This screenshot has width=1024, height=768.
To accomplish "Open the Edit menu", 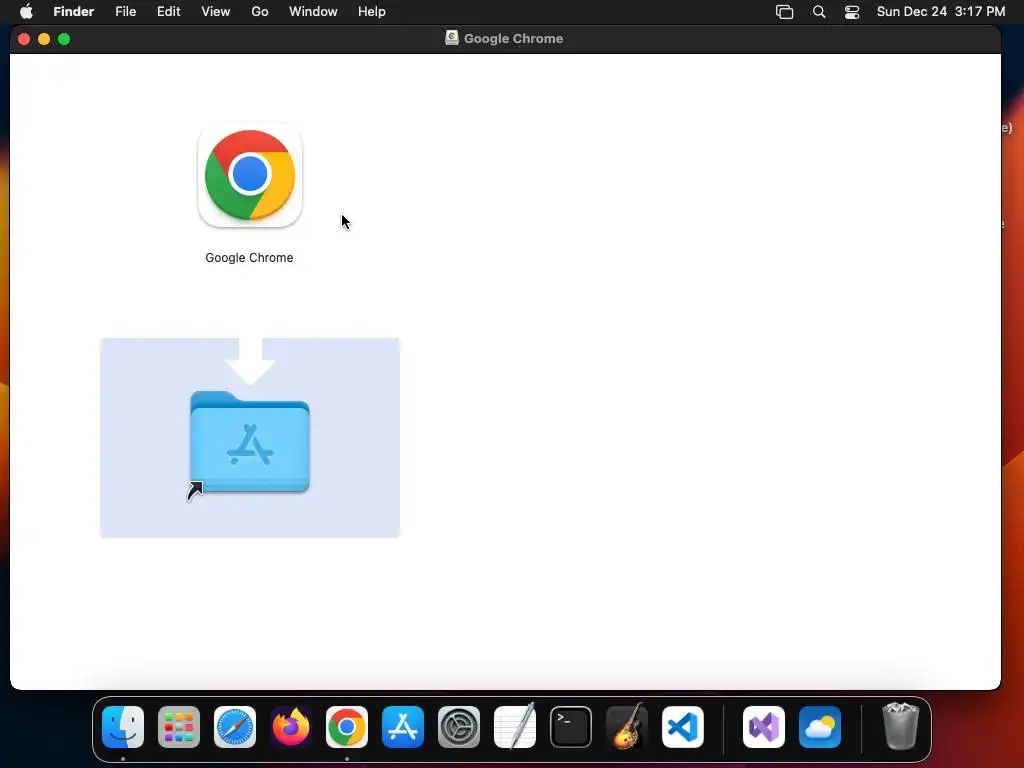I will tap(168, 12).
